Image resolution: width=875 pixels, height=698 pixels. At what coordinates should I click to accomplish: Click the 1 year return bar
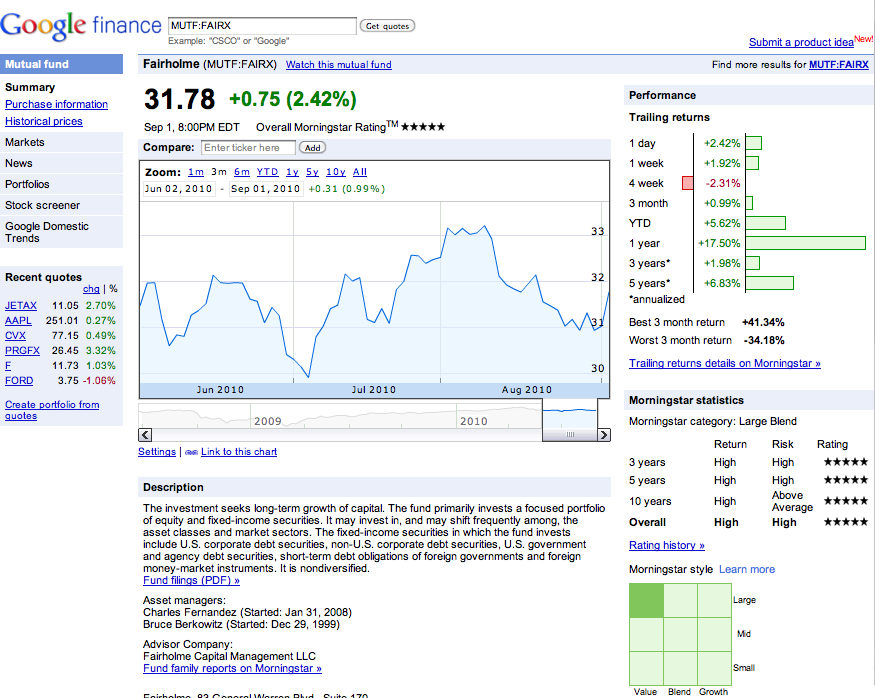[x=806, y=243]
